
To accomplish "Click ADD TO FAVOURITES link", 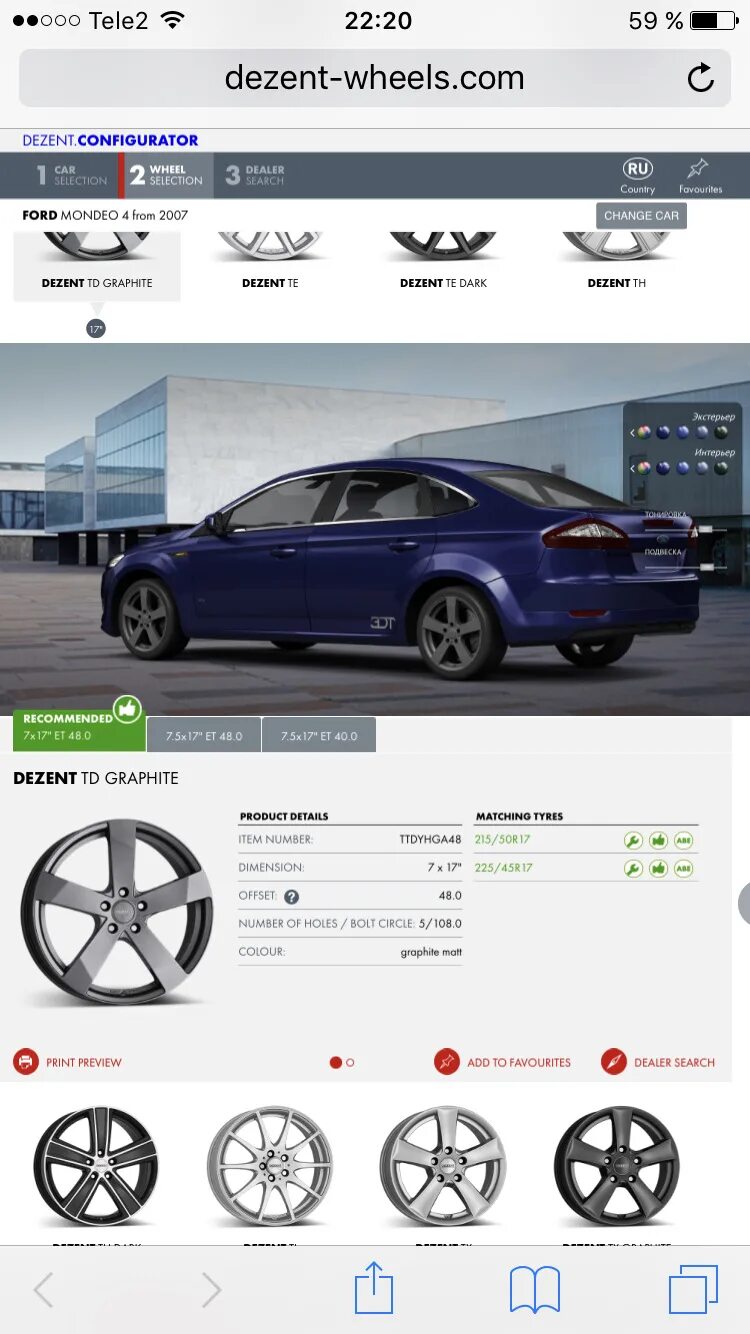I will click(519, 1062).
